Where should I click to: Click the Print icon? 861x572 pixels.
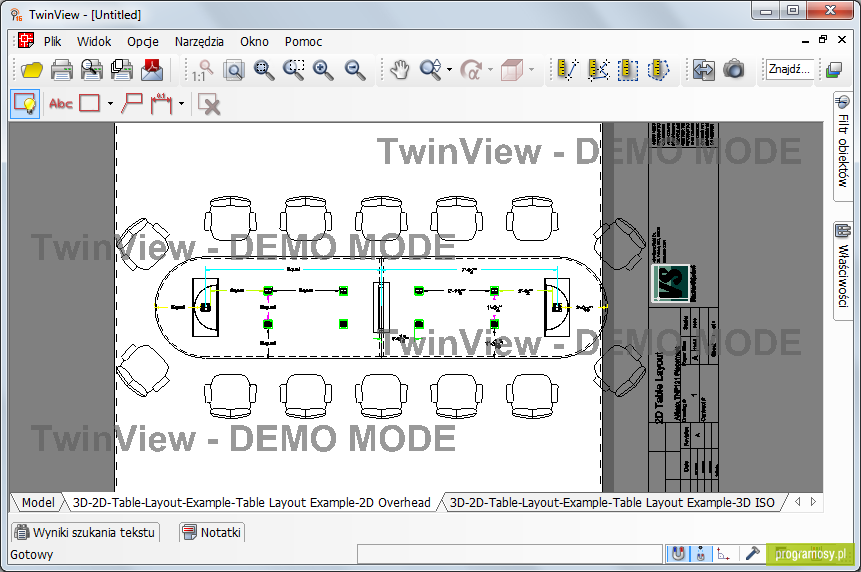62,70
